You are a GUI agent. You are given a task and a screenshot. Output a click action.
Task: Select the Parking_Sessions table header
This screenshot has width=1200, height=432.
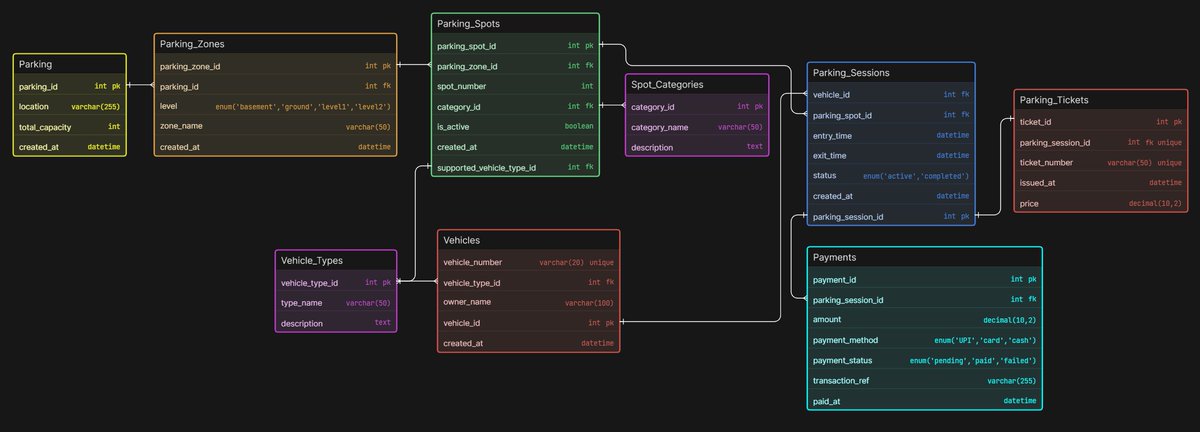click(891, 73)
